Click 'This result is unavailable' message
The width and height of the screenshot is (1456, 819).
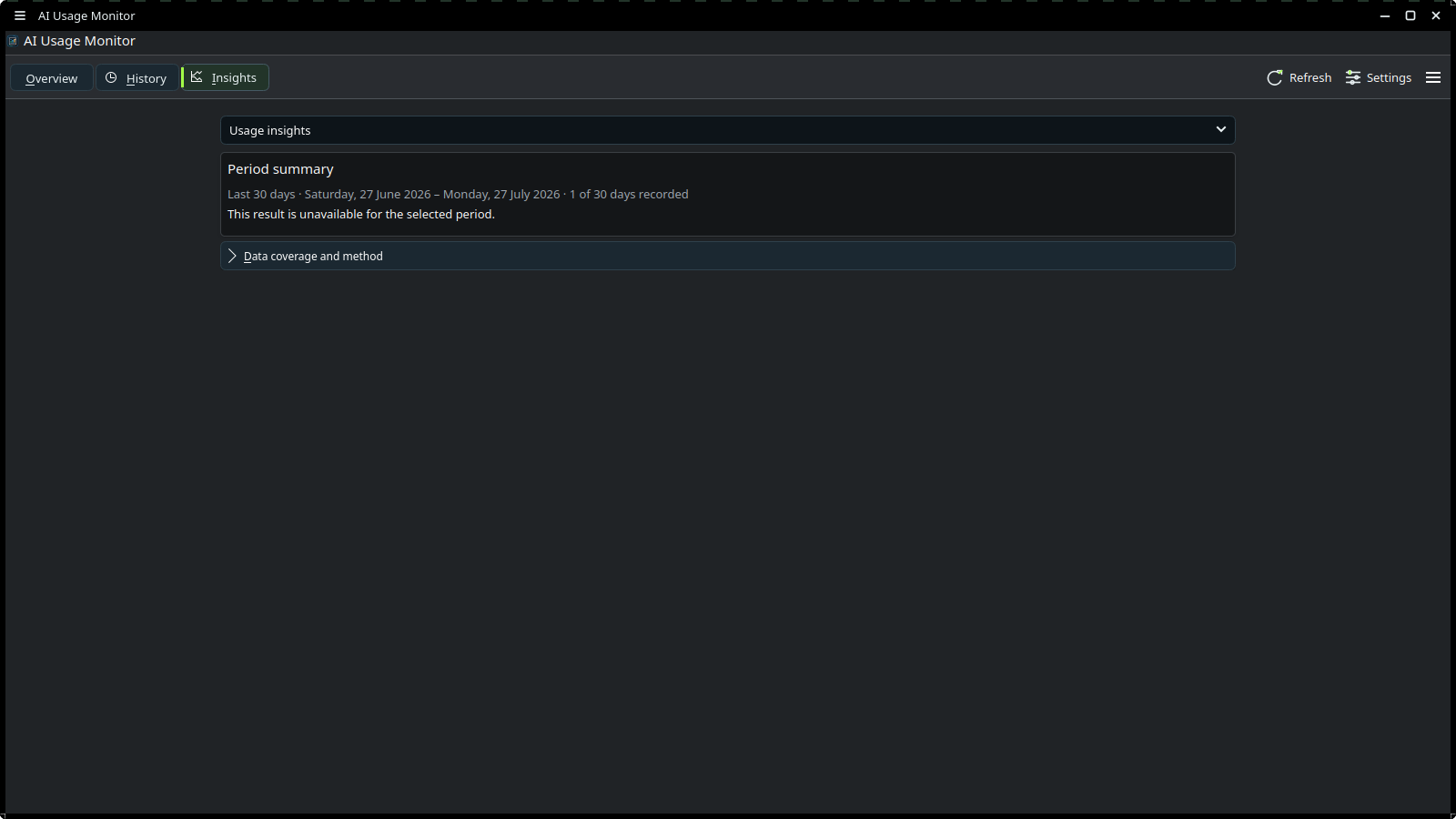[361, 215]
